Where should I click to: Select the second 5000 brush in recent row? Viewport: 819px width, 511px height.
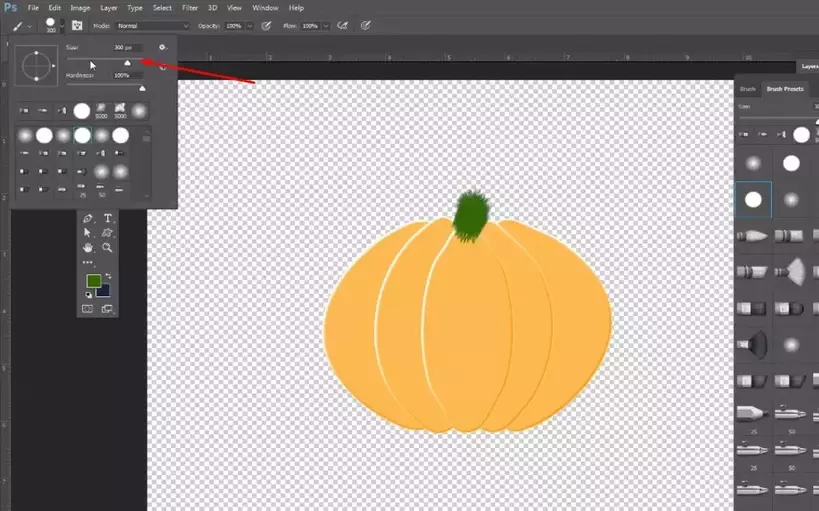point(120,111)
